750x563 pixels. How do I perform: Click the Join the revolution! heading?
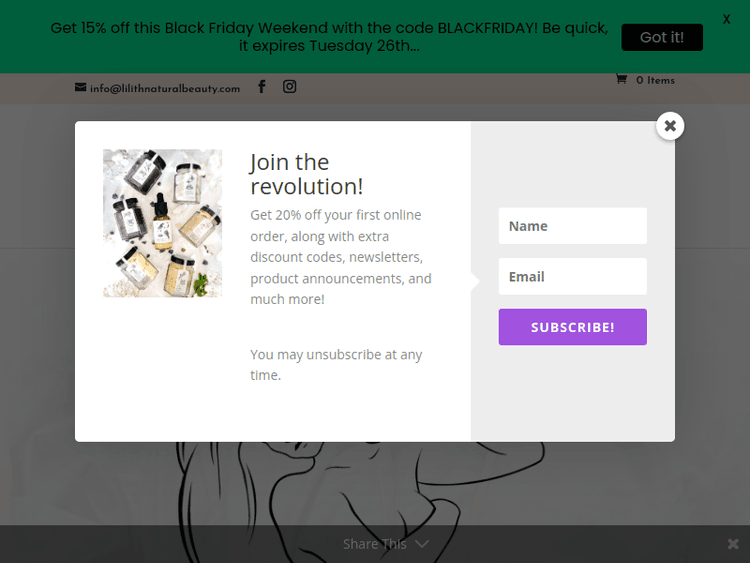[x=306, y=174]
